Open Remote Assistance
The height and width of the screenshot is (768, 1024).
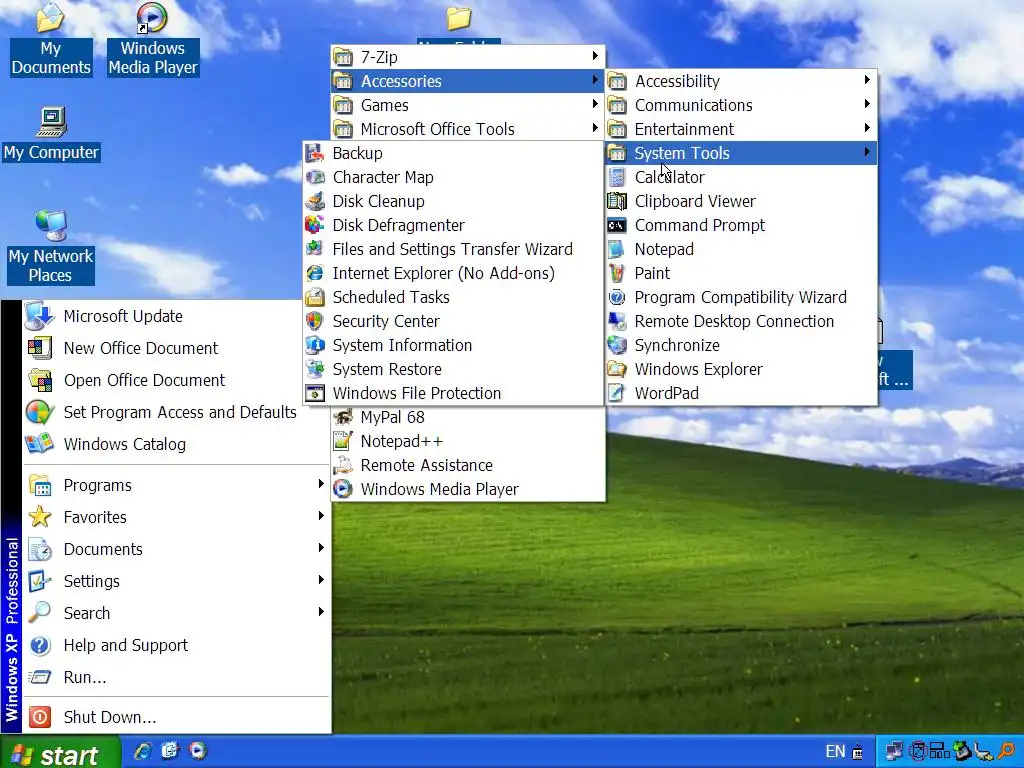tap(468, 466)
